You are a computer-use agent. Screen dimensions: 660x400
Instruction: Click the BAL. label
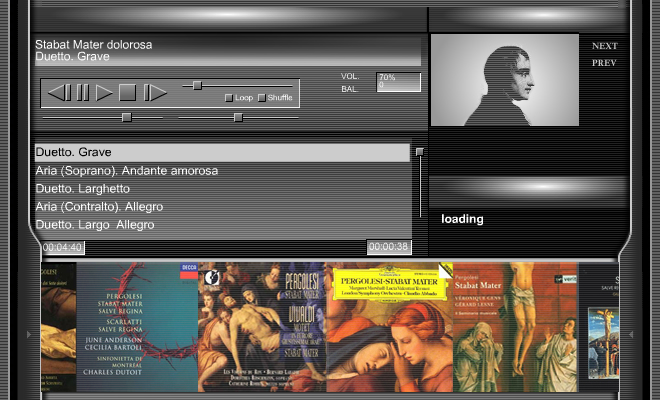[349, 89]
